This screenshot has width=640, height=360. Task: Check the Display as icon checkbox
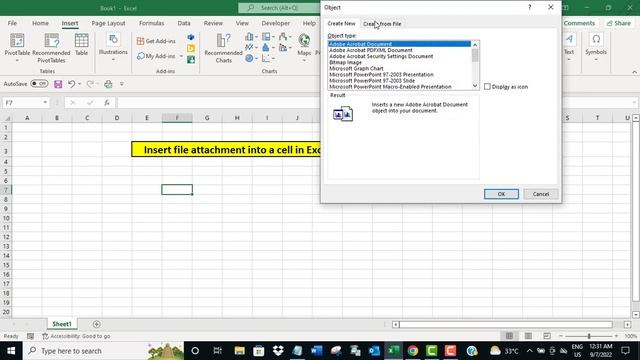point(487,87)
